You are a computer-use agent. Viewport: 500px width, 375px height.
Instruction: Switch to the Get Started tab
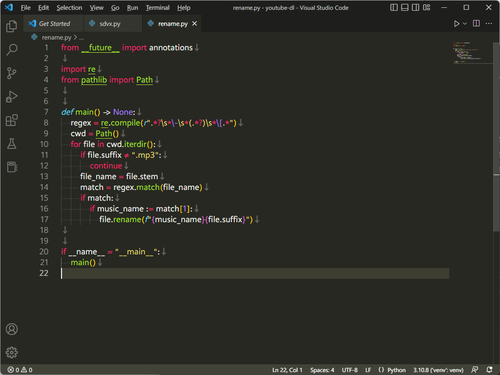coord(53,24)
